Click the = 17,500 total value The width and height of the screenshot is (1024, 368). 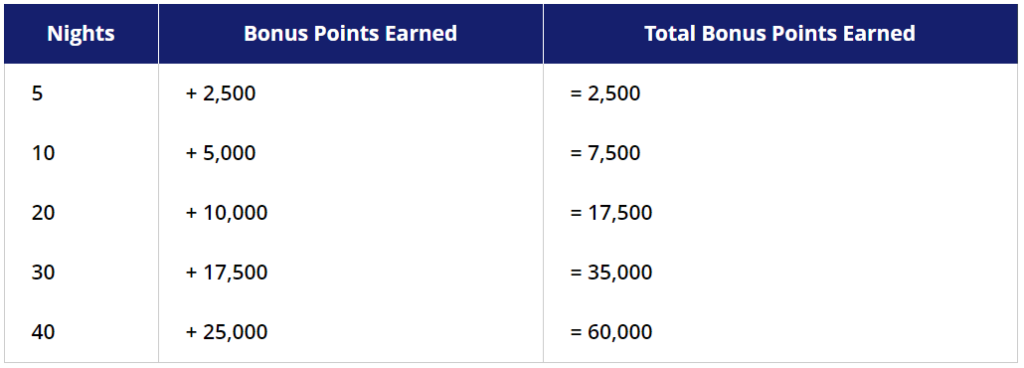[611, 213]
